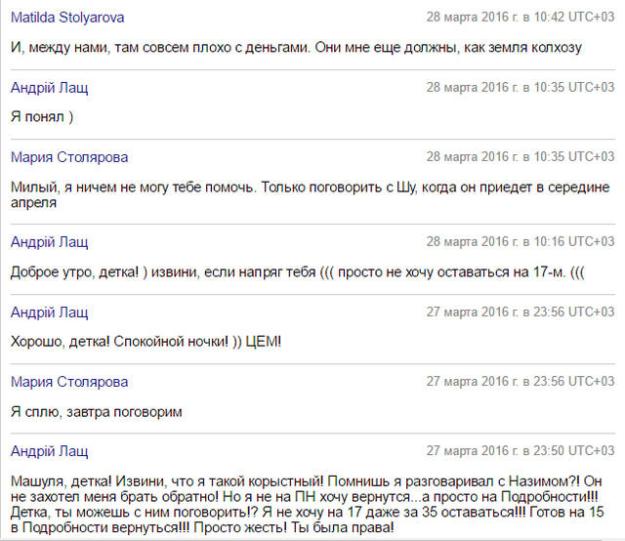
Task: Select the message 'Доброе утро, детка!'
Action: pyautogui.click(x=278, y=272)
